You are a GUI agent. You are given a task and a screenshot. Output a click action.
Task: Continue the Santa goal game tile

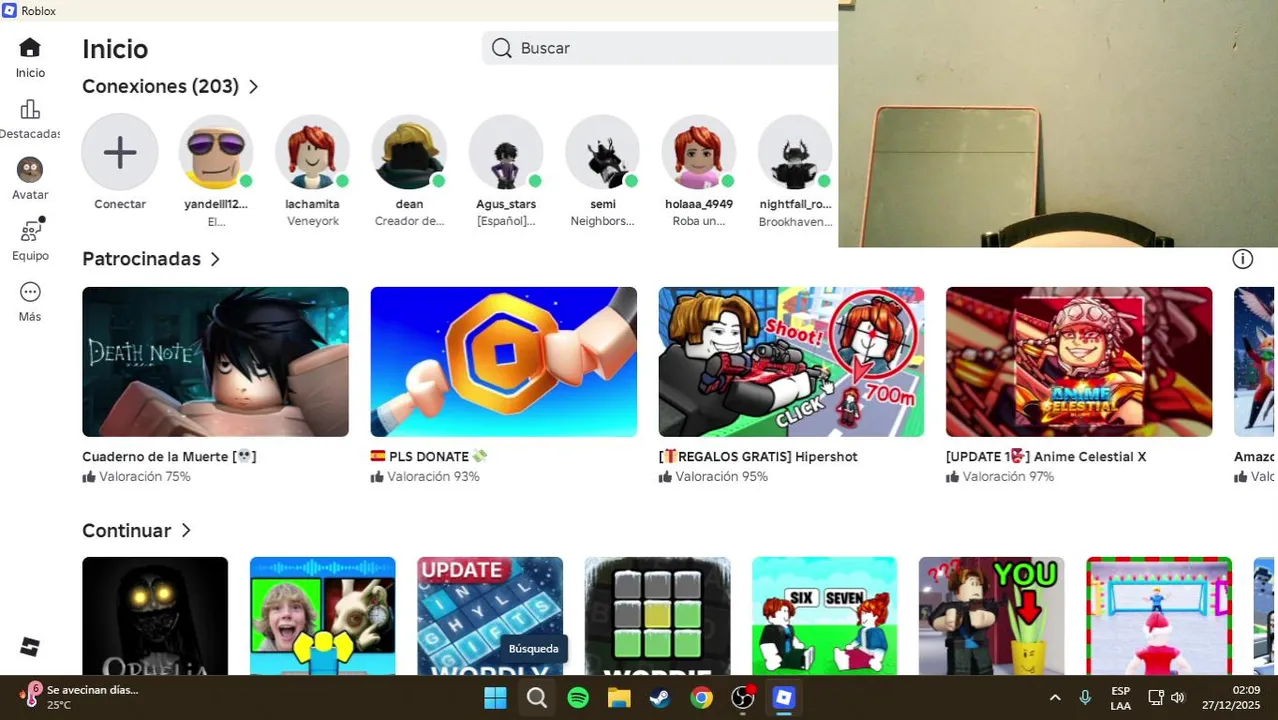[1159, 616]
